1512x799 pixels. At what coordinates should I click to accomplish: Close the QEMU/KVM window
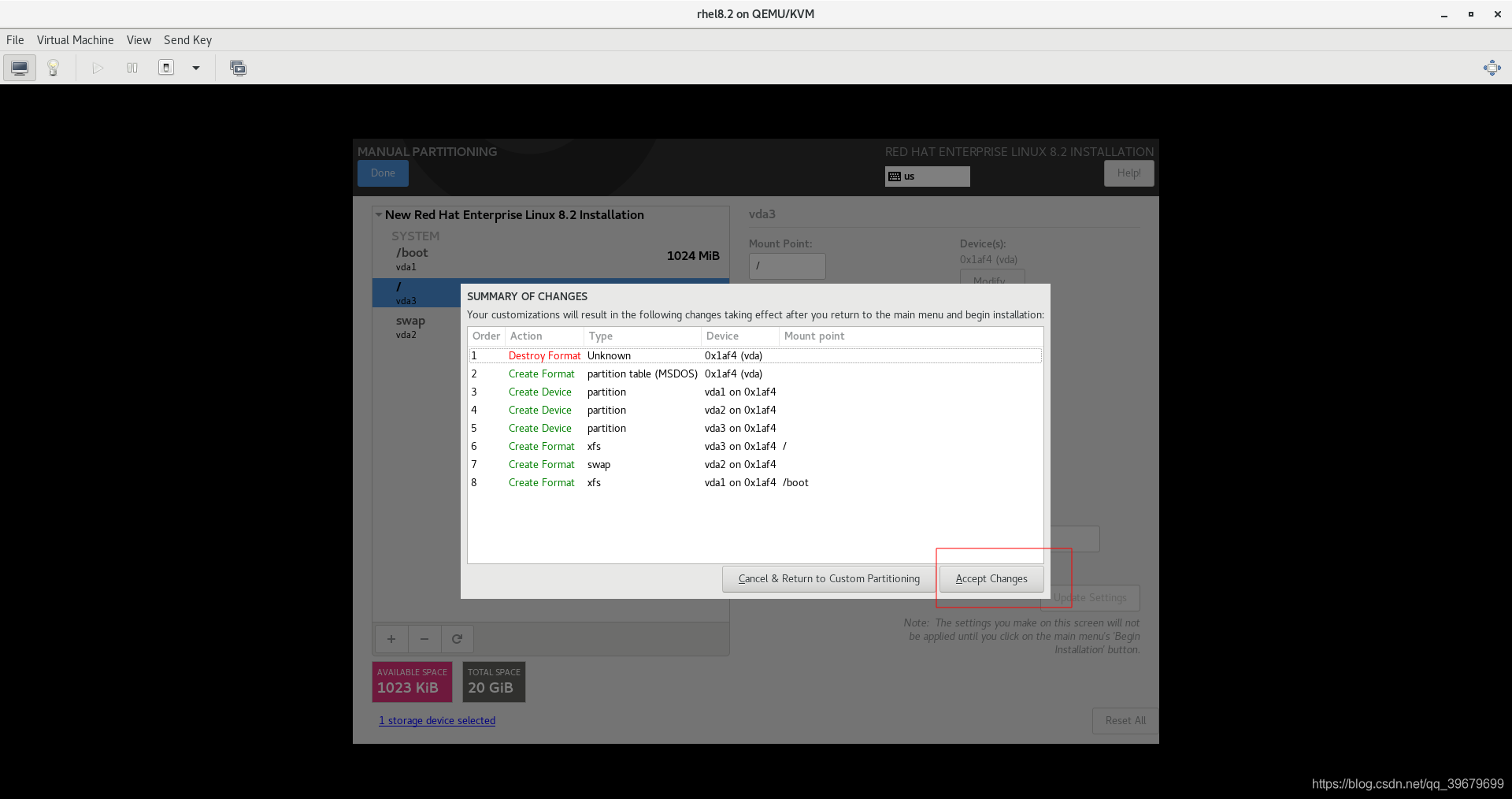tap(1497, 14)
